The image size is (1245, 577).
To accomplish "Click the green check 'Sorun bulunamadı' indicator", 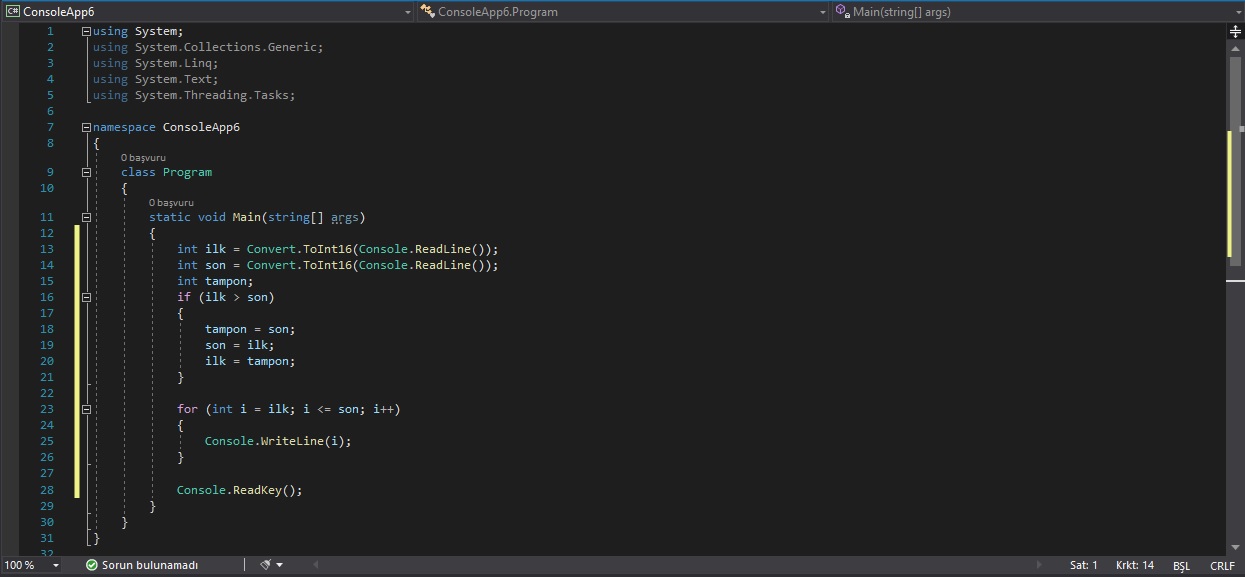I will pyautogui.click(x=142, y=565).
